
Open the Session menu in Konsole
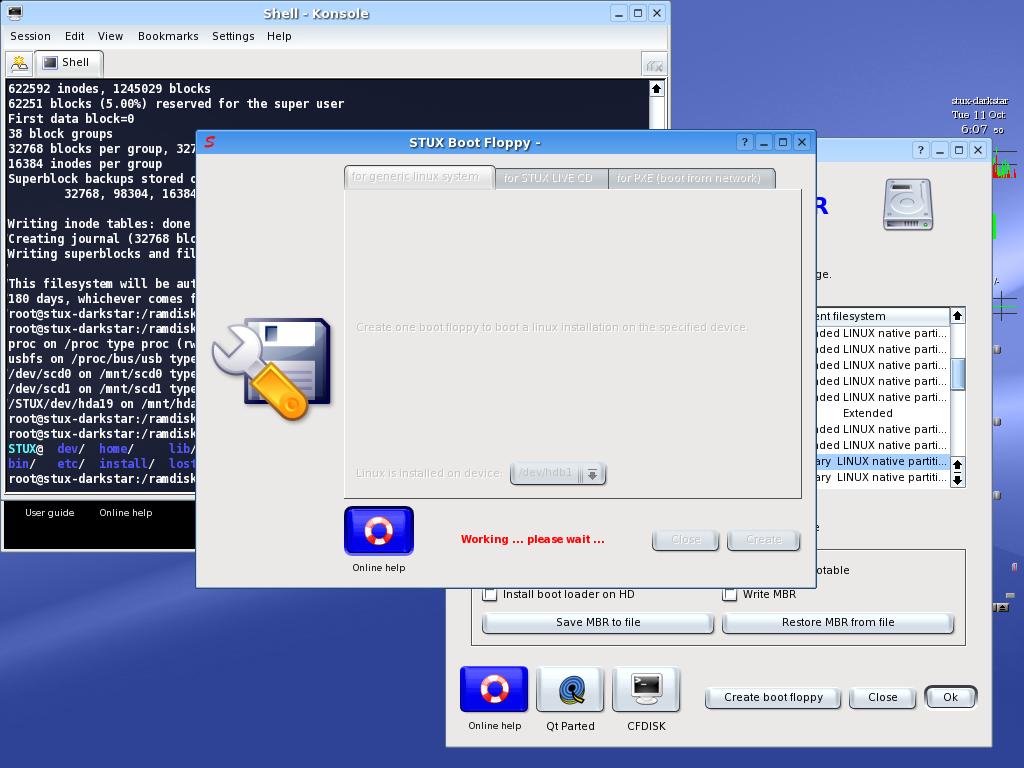tap(30, 36)
